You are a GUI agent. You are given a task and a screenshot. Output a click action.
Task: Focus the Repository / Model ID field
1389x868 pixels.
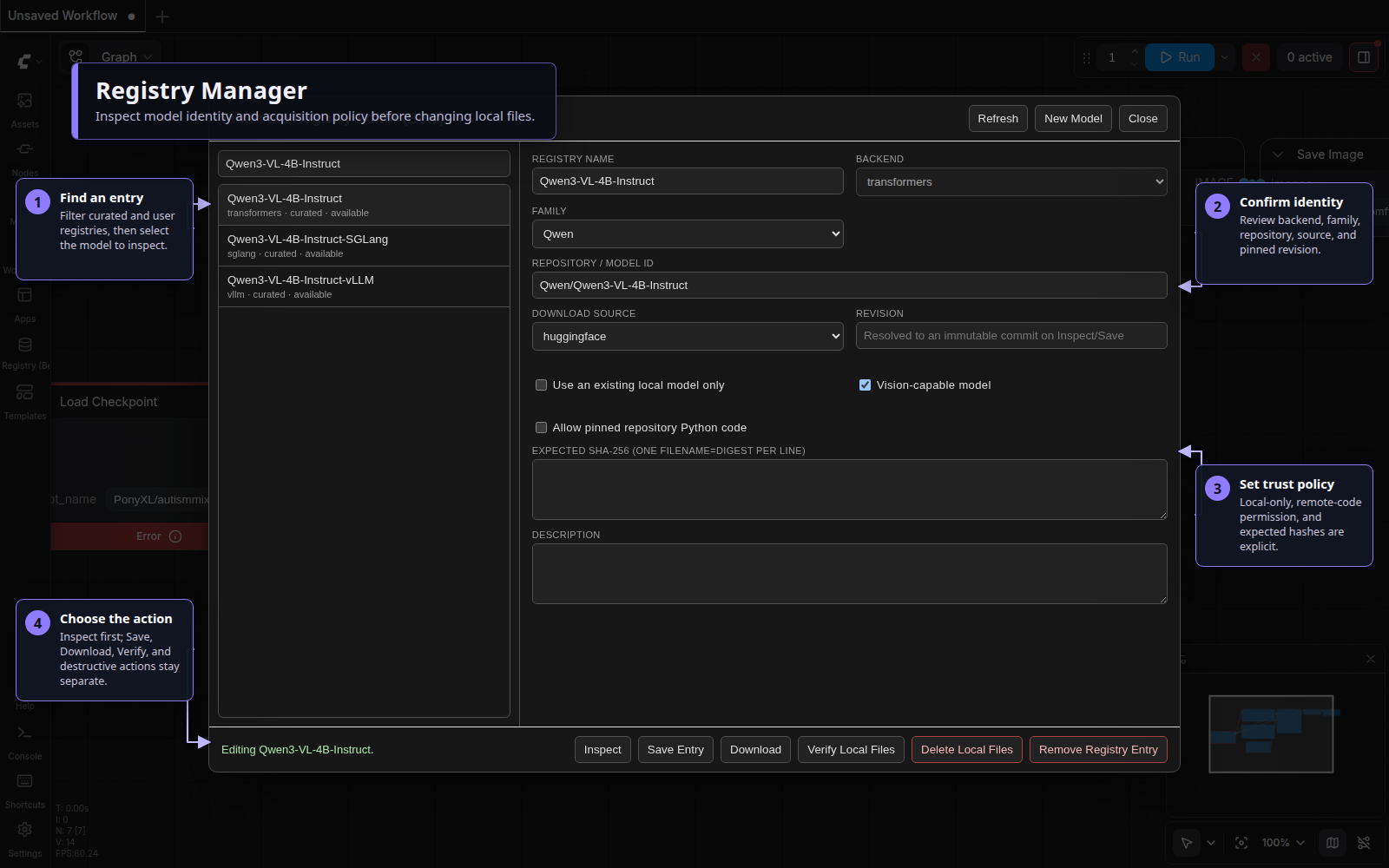[x=849, y=285]
